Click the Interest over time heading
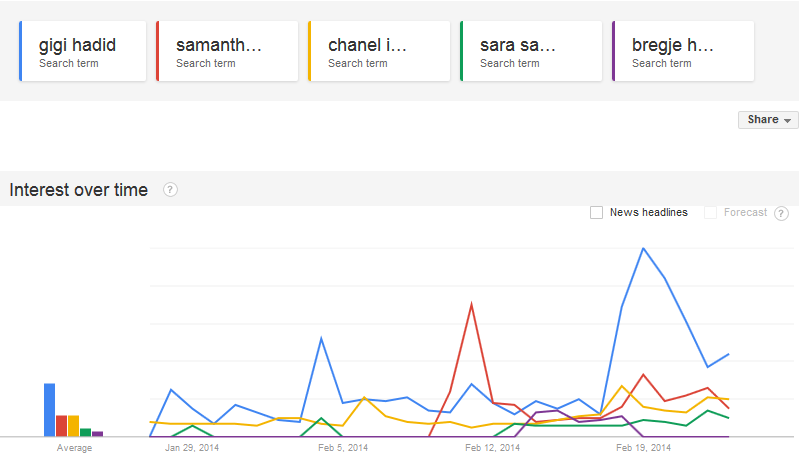The image size is (799, 463). [x=78, y=190]
